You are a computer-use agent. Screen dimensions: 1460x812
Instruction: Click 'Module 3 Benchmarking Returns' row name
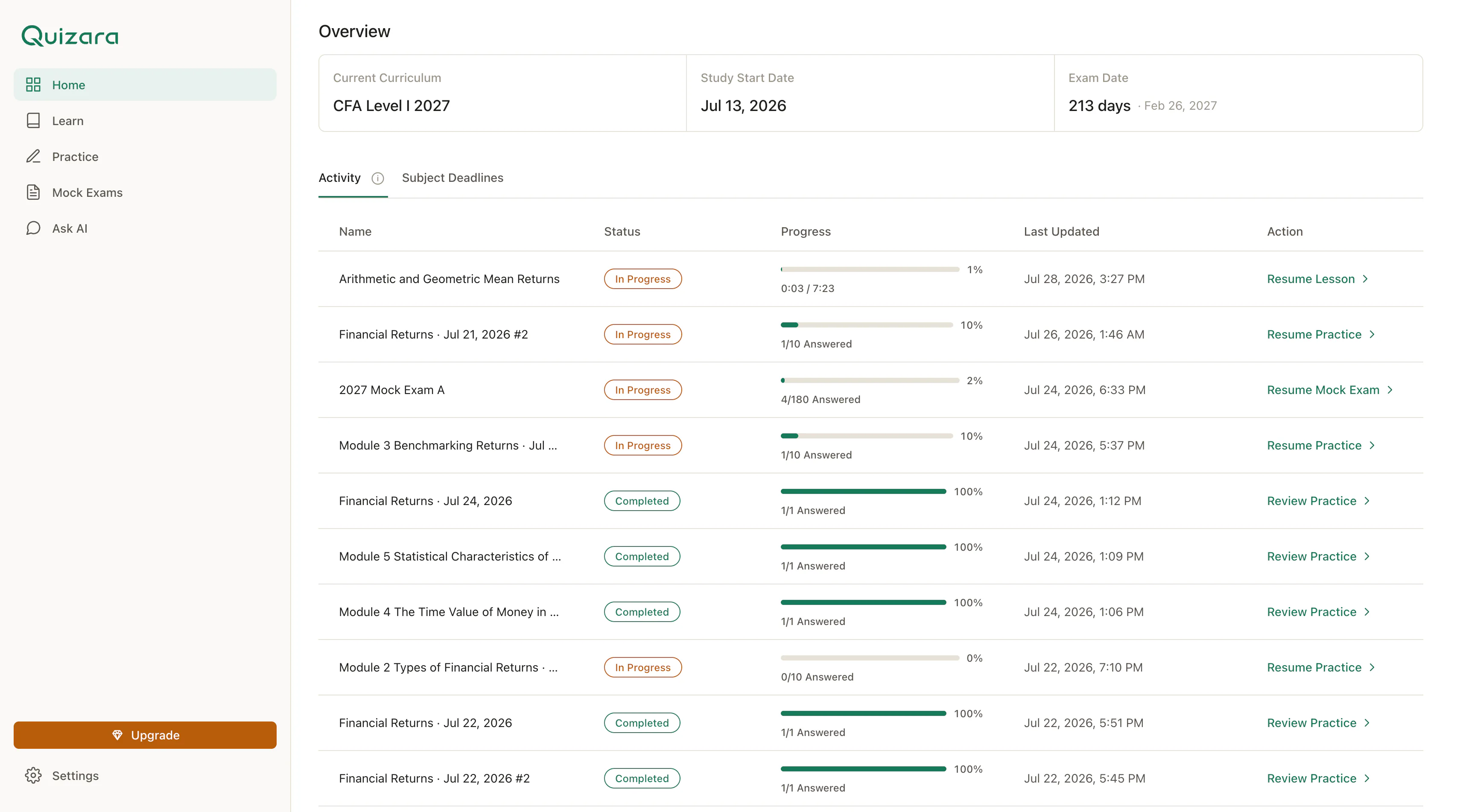[448, 445]
